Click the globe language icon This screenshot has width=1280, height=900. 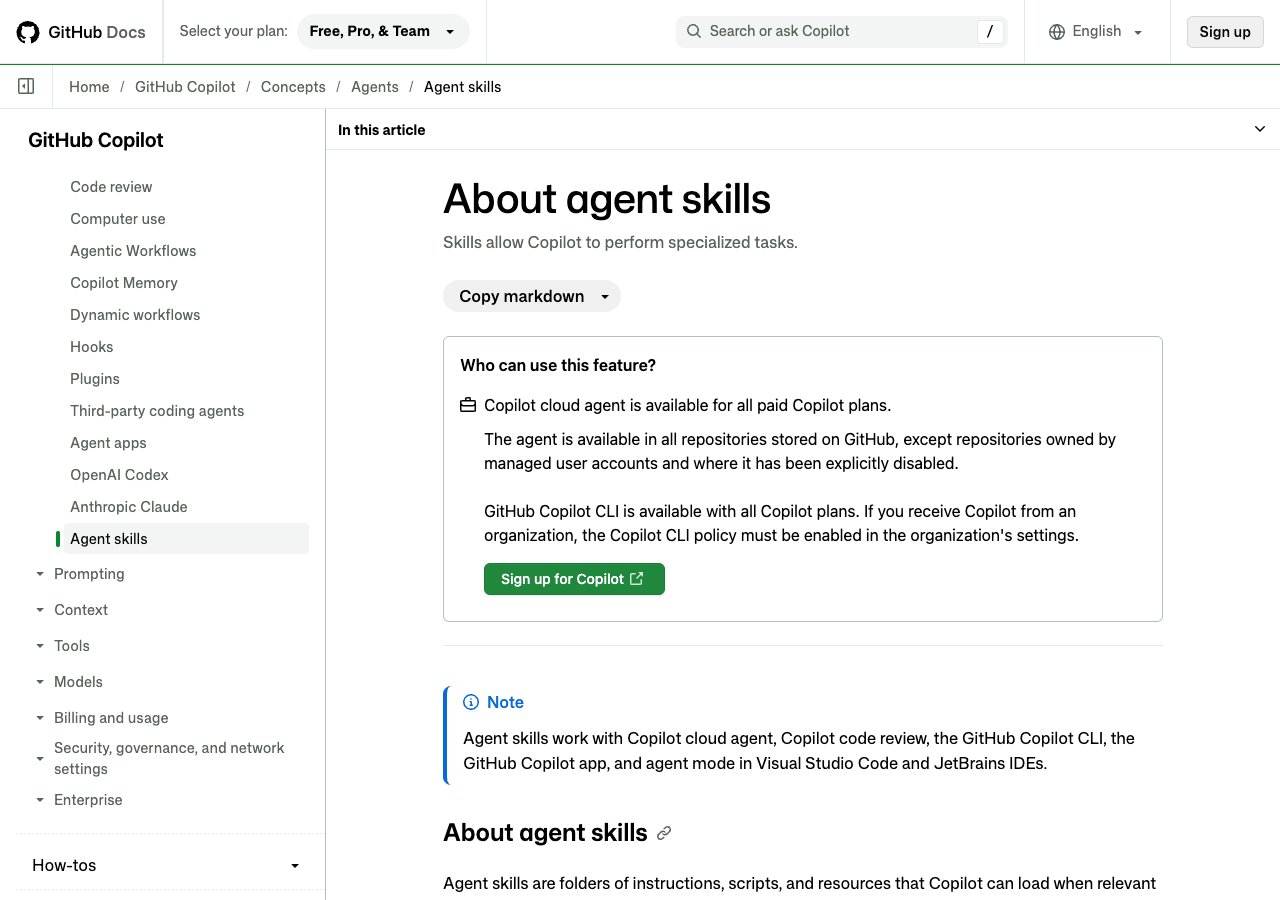[x=1057, y=32]
